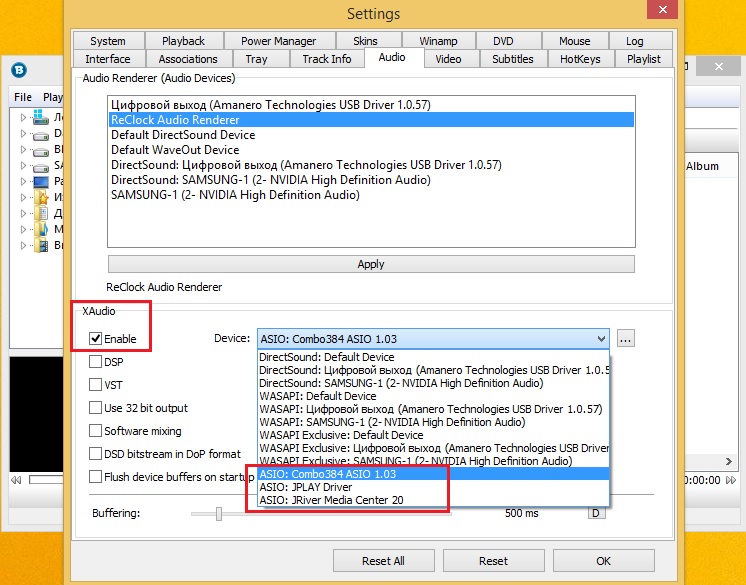Select the music folder icon in background tree
The height and width of the screenshot is (585, 746).
[42, 229]
